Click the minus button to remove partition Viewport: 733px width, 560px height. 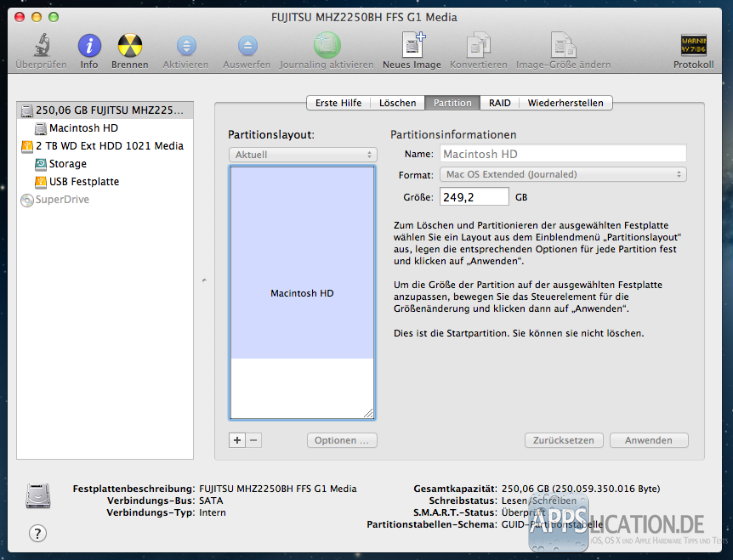click(x=254, y=440)
